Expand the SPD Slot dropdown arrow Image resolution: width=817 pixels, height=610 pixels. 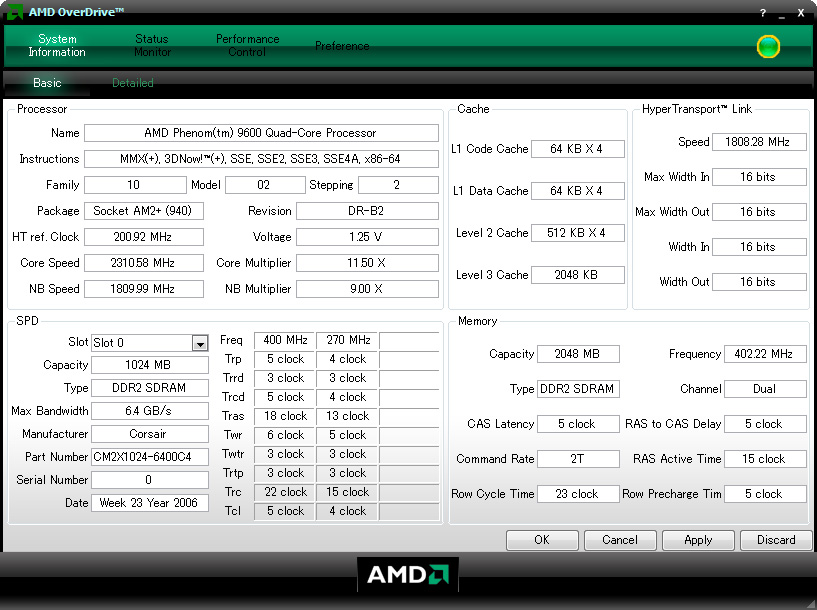[200, 343]
